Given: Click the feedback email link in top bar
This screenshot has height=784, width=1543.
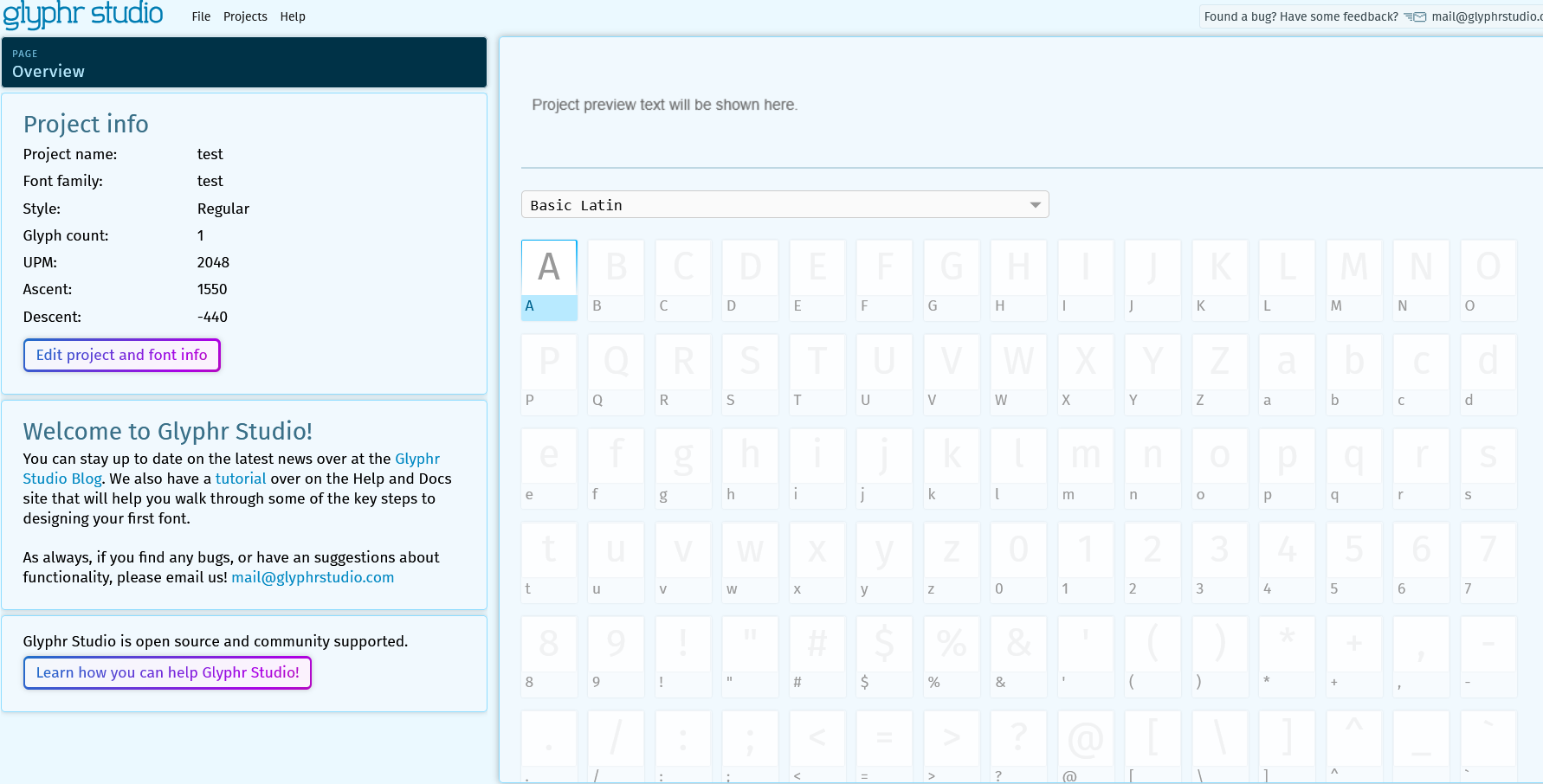Looking at the screenshot, I should tap(1486, 16).
